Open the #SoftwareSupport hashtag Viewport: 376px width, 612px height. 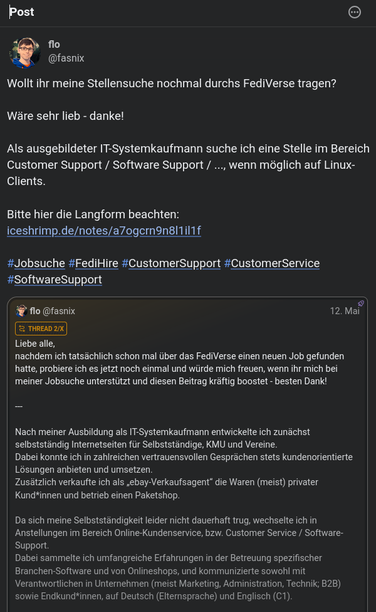tap(54, 280)
